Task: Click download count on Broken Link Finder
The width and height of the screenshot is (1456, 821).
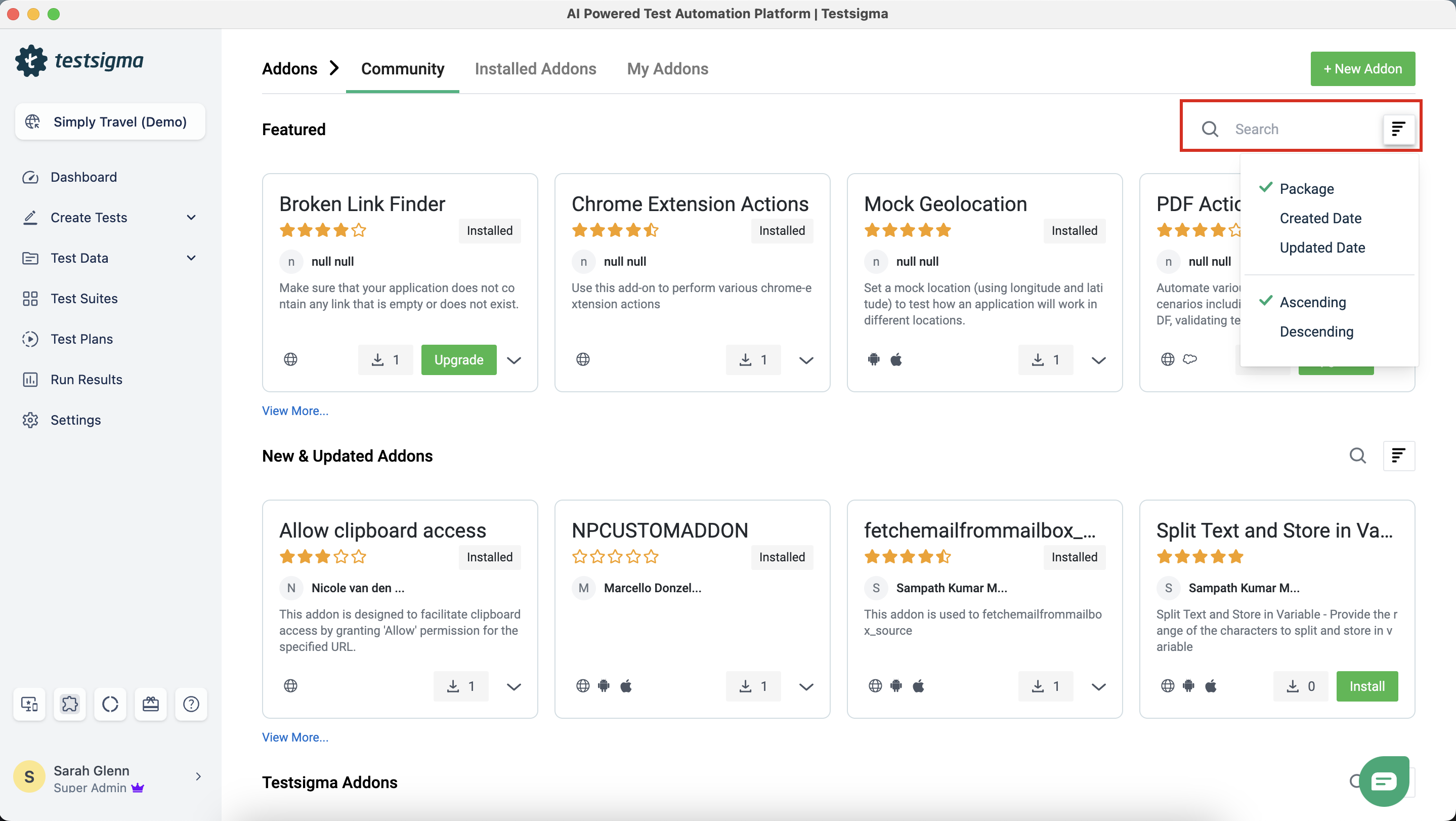Action: pyautogui.click(x=386, y=359)
